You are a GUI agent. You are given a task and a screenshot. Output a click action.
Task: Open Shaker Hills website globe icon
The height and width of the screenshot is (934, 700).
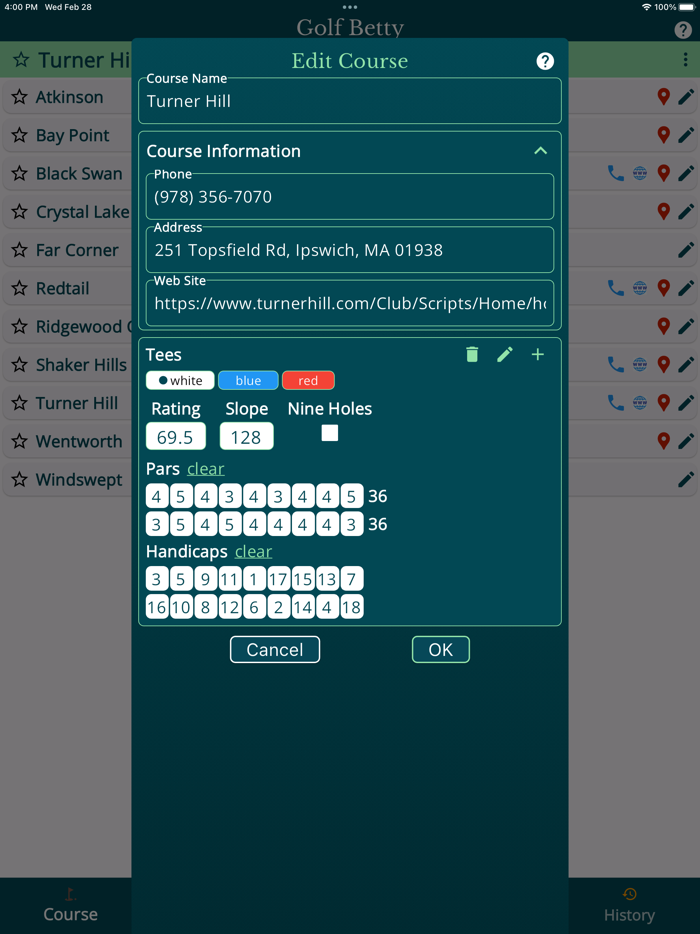(640, 365)
